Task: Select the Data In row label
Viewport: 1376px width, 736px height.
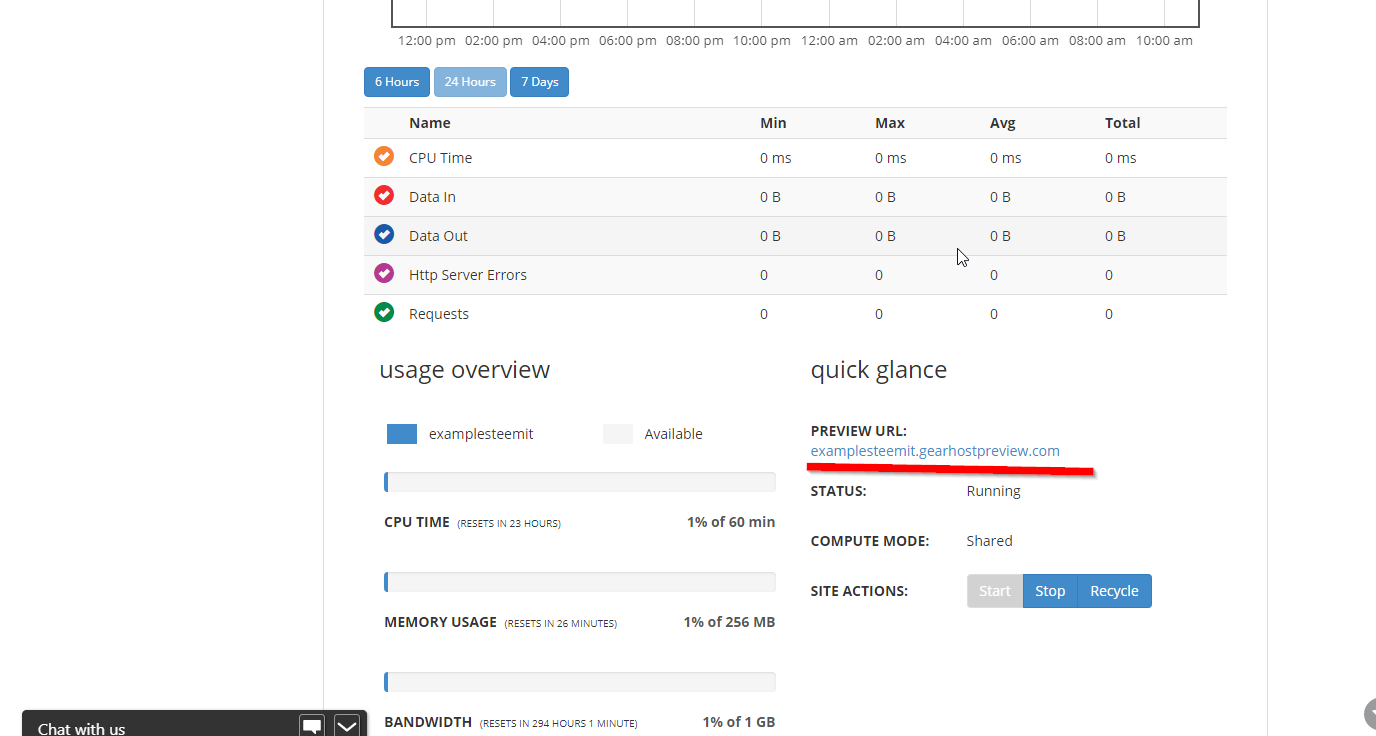Action: click(432, 197)
